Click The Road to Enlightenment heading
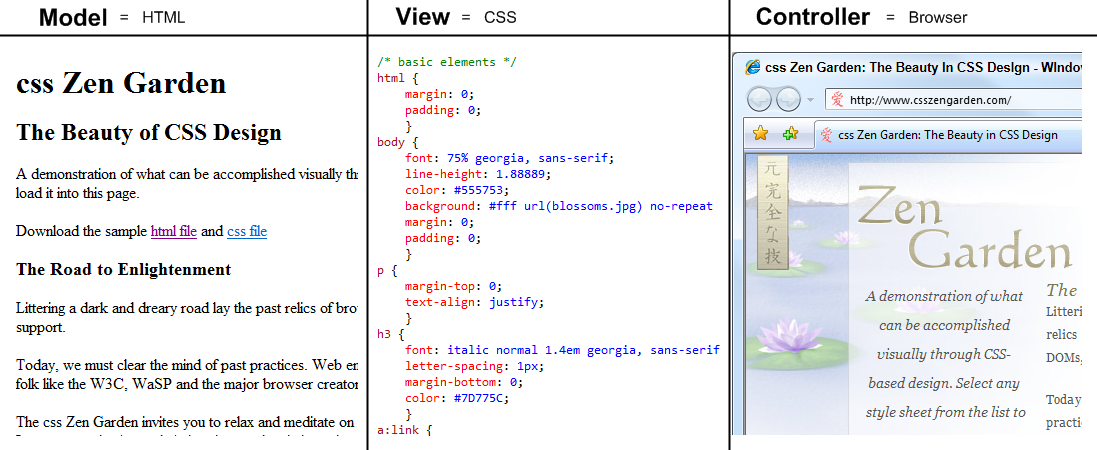Screen dimensions: 1097x450 tap(123, 269)
